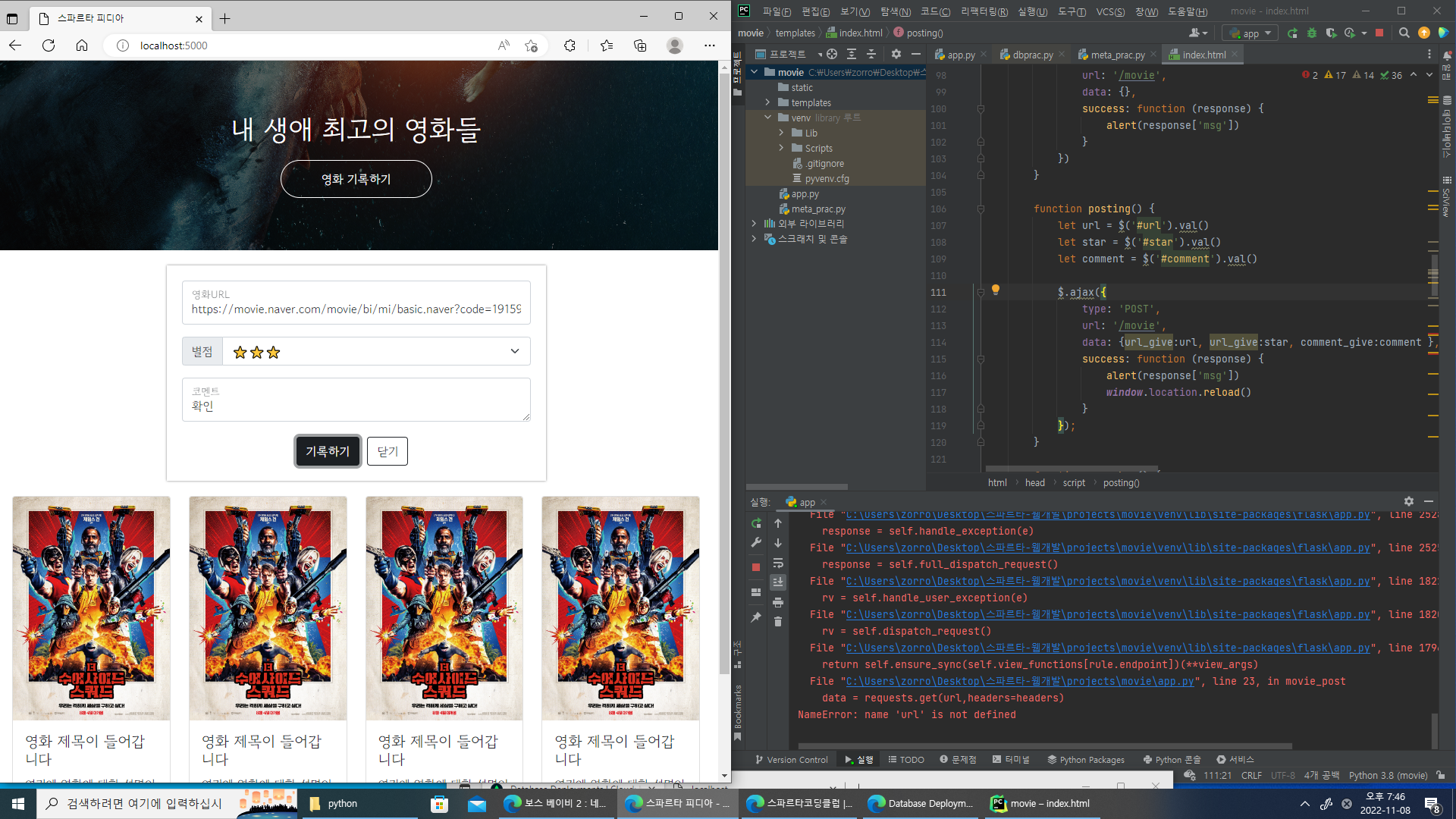Image resolution: width=1456 pixels, height=819 pixels.
Task: Click the Version Control tool button
Action: (x=791, y=759)
